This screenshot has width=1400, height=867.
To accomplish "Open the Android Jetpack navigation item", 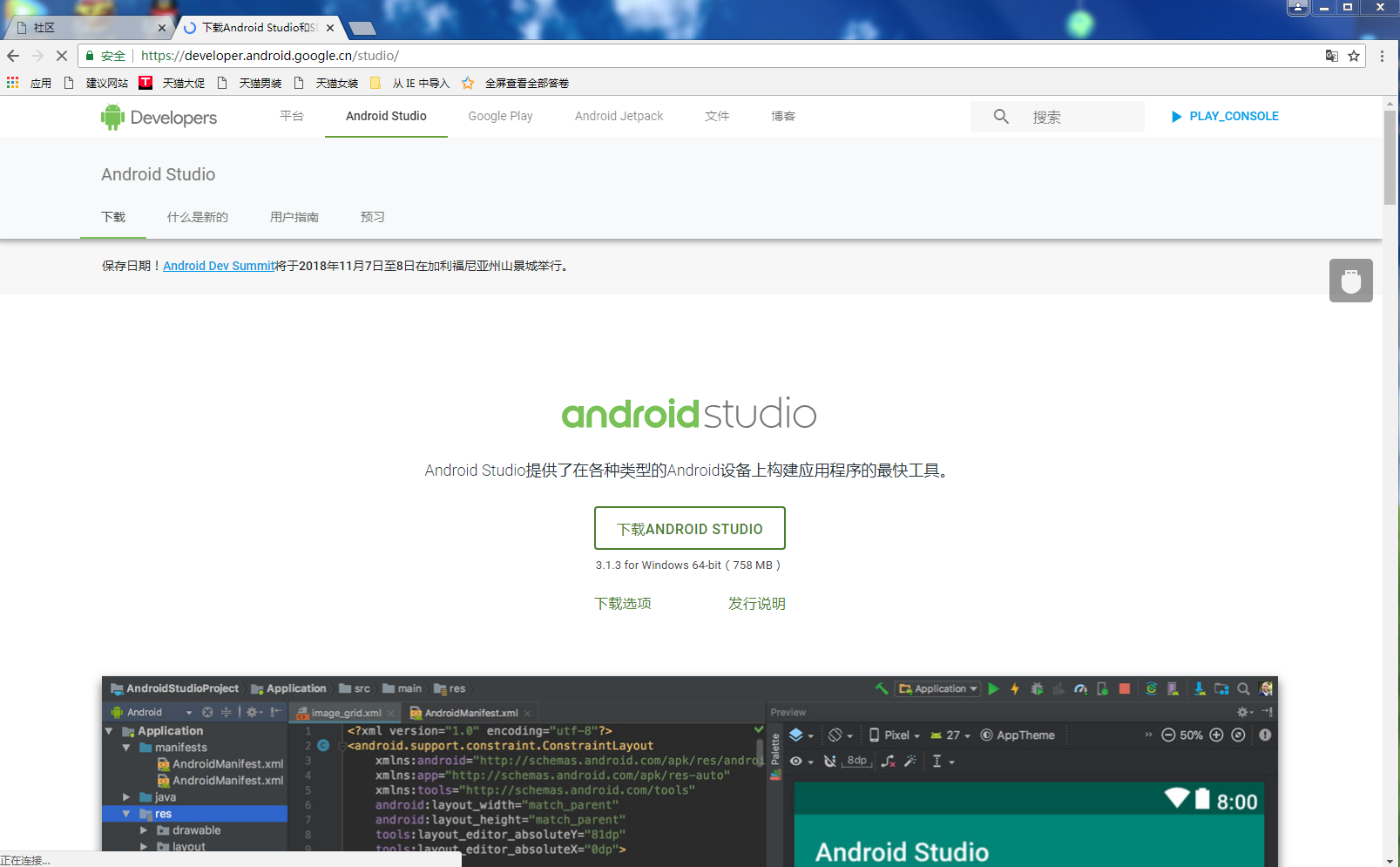I will coord(619,116).
